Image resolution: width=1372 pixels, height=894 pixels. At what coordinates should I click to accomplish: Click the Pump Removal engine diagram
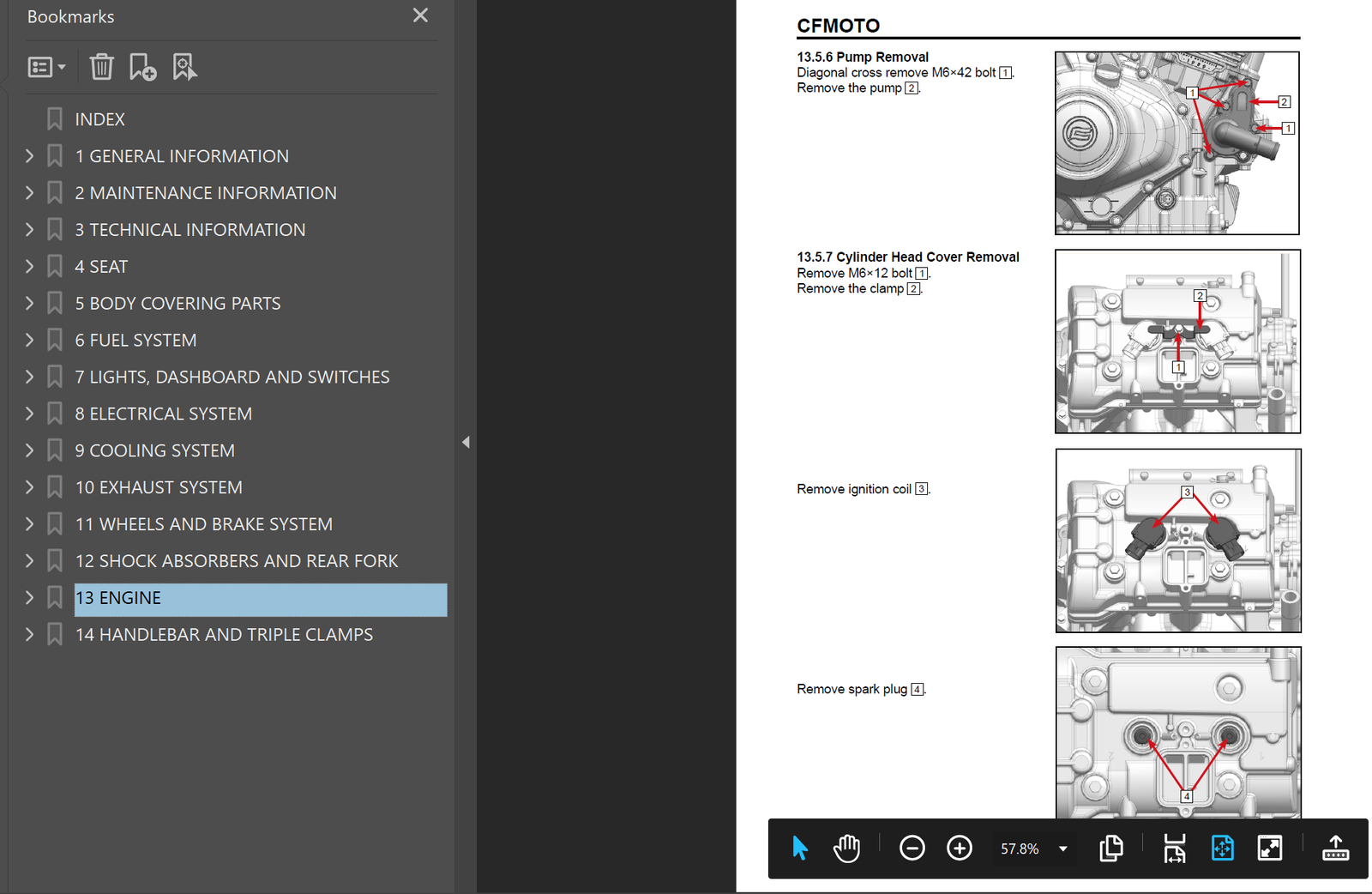pyautogui.click(x=1177, y=143)
